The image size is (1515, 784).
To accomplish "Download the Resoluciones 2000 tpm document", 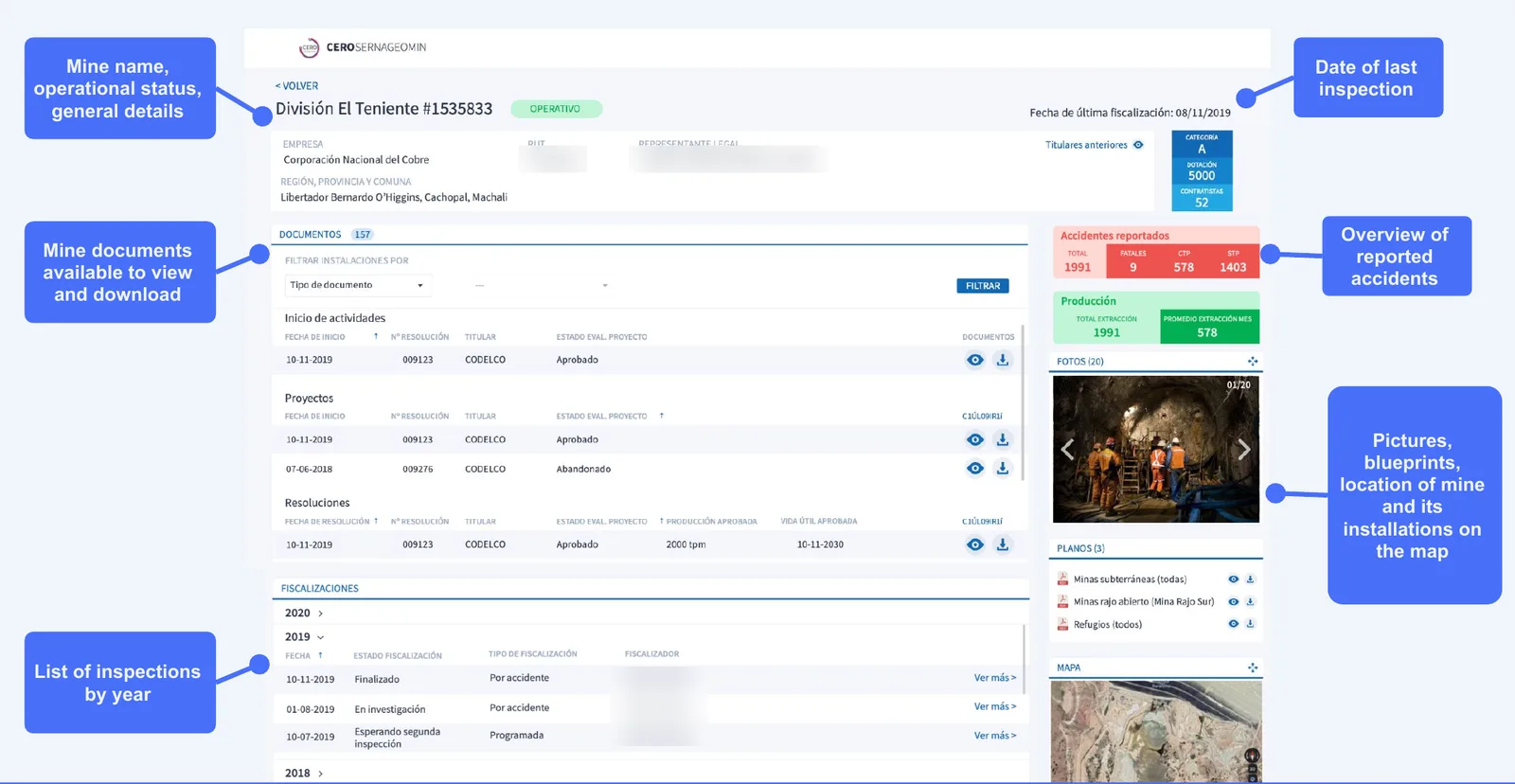I will pos(1003,544).
